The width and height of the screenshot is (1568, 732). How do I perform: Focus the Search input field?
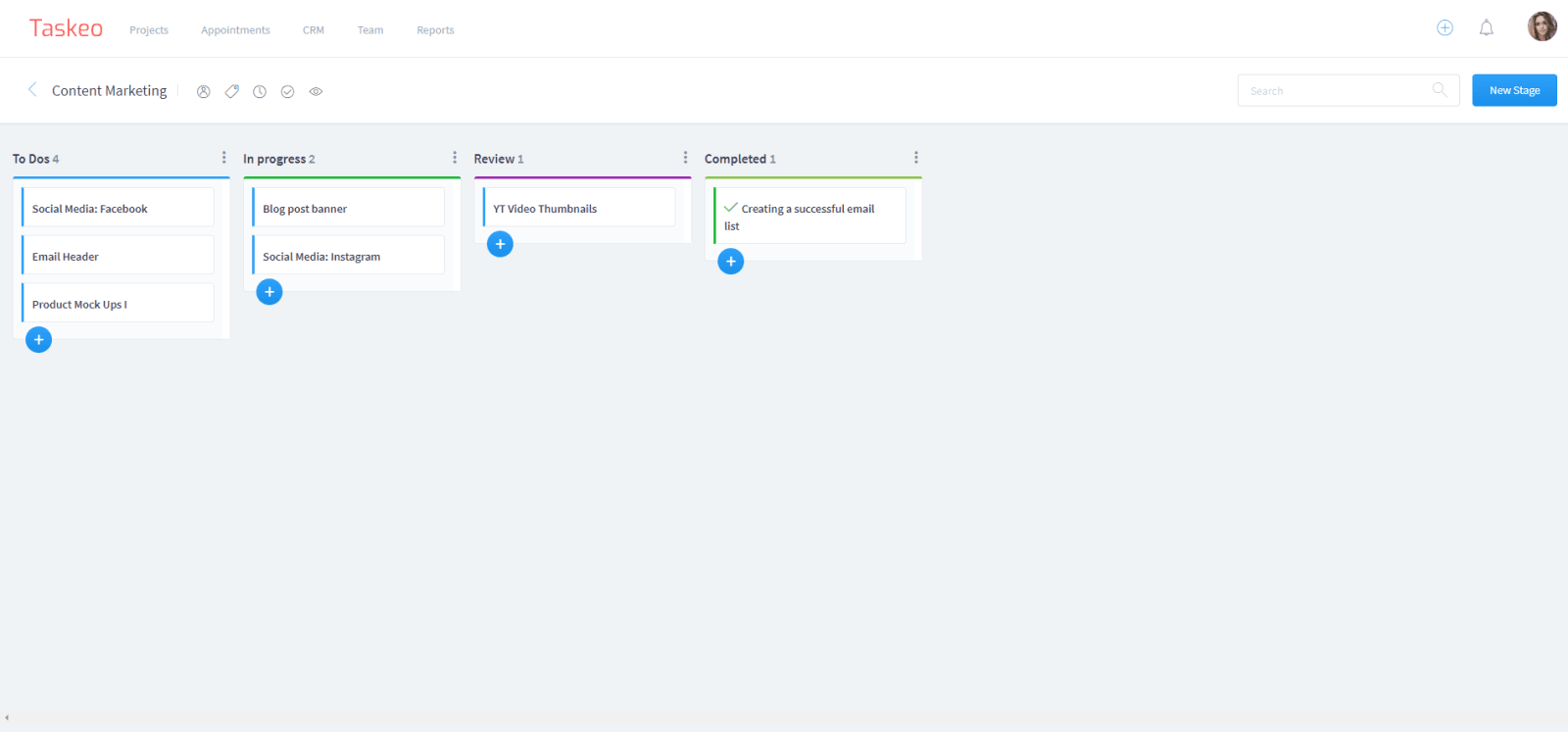[1348, 90]
